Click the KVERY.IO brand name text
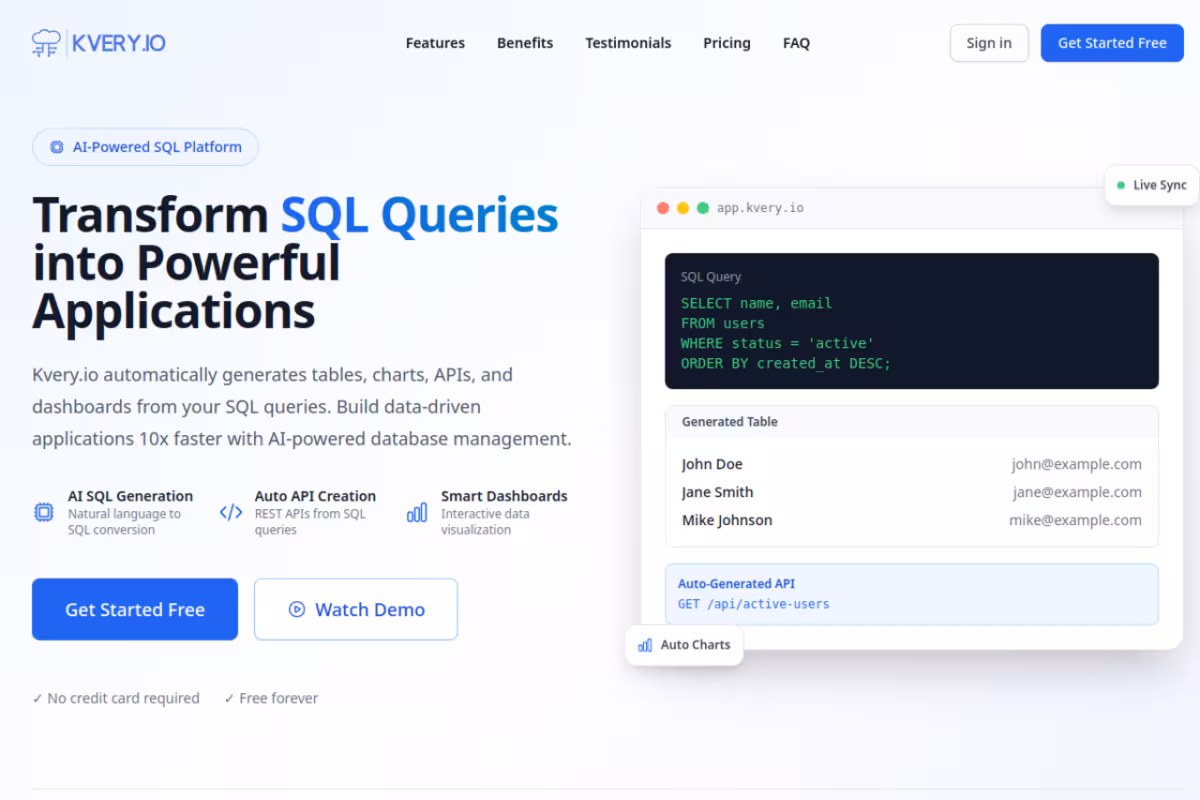Screen dimensions: 1200x800 119,43
